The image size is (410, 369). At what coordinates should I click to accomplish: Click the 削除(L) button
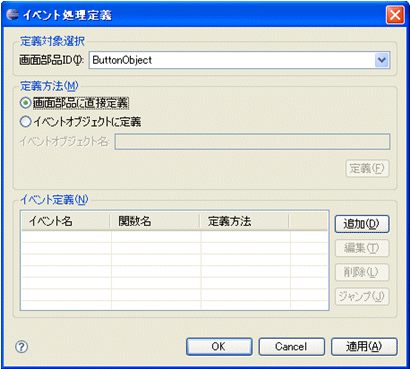click(362, 272)
